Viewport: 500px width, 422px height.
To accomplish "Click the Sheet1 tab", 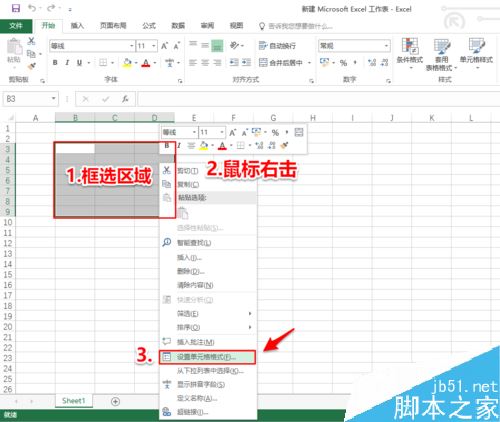I will tap(74, 401).
